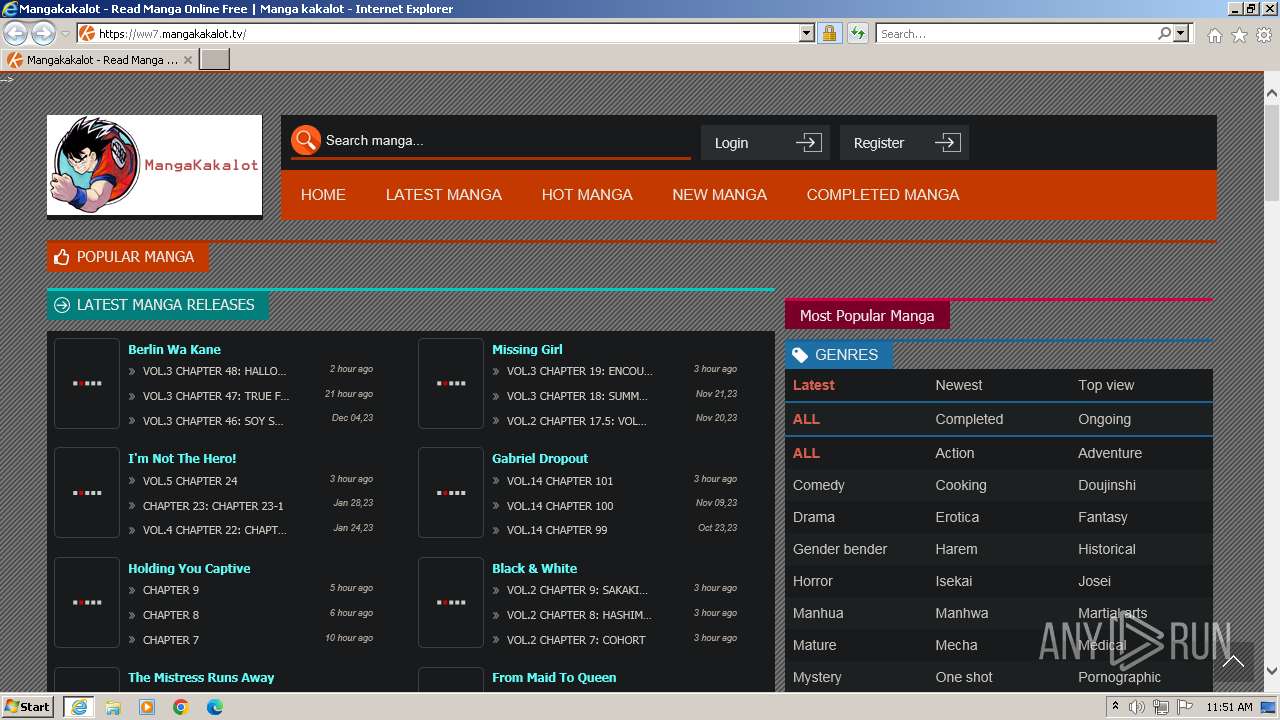
Task: Select the Isekai genre
Action: point(954,581)
